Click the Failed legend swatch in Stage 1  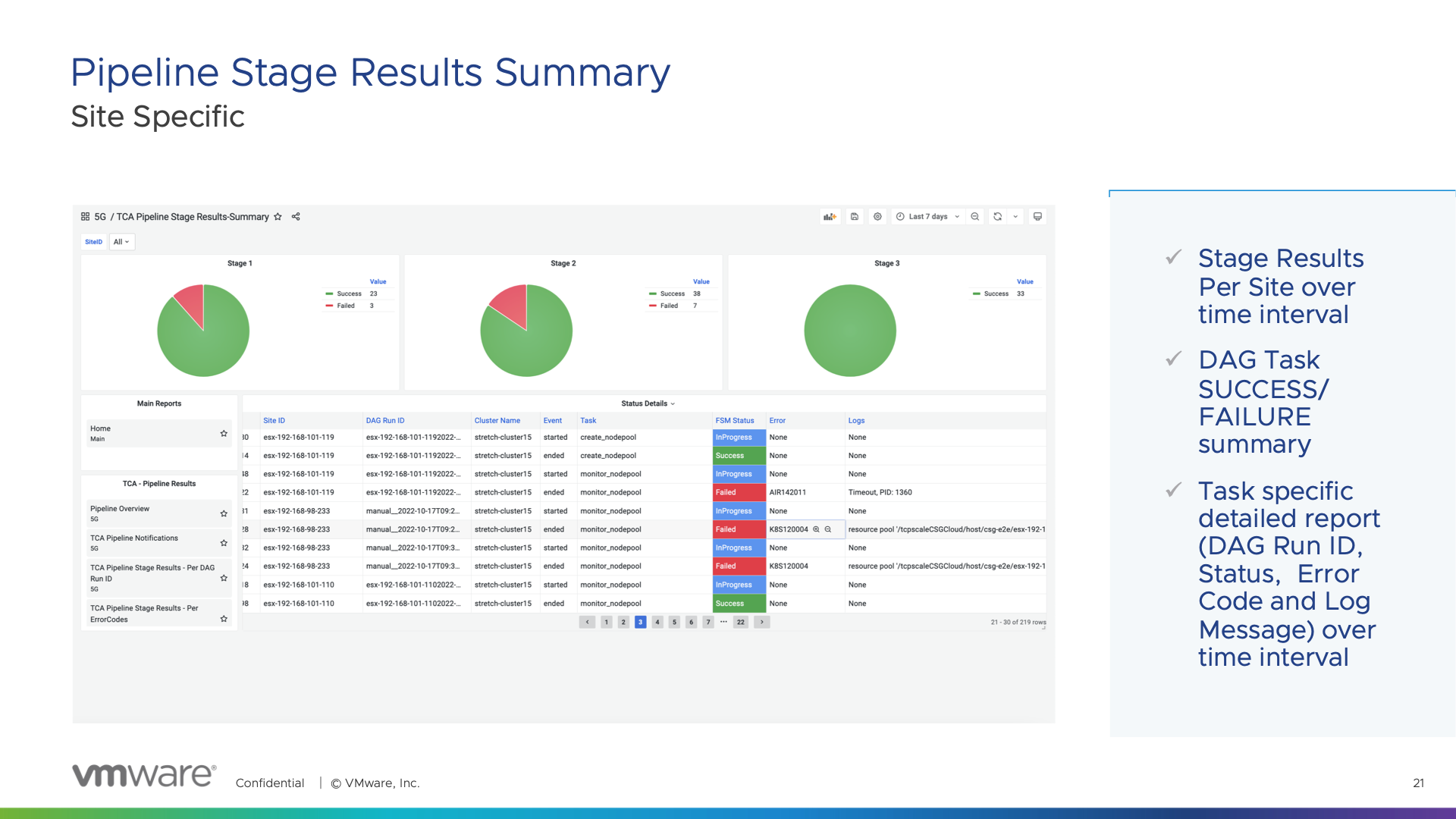coord(330,306)
